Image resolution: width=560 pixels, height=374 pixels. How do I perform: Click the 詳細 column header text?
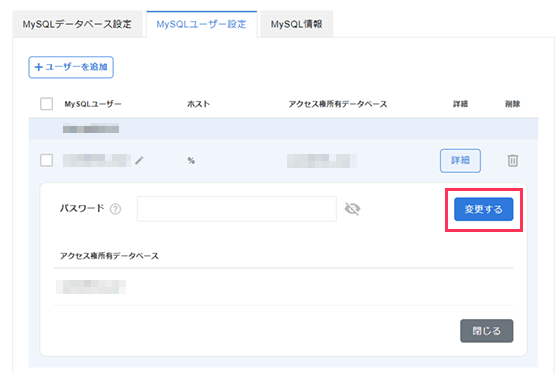460,104
